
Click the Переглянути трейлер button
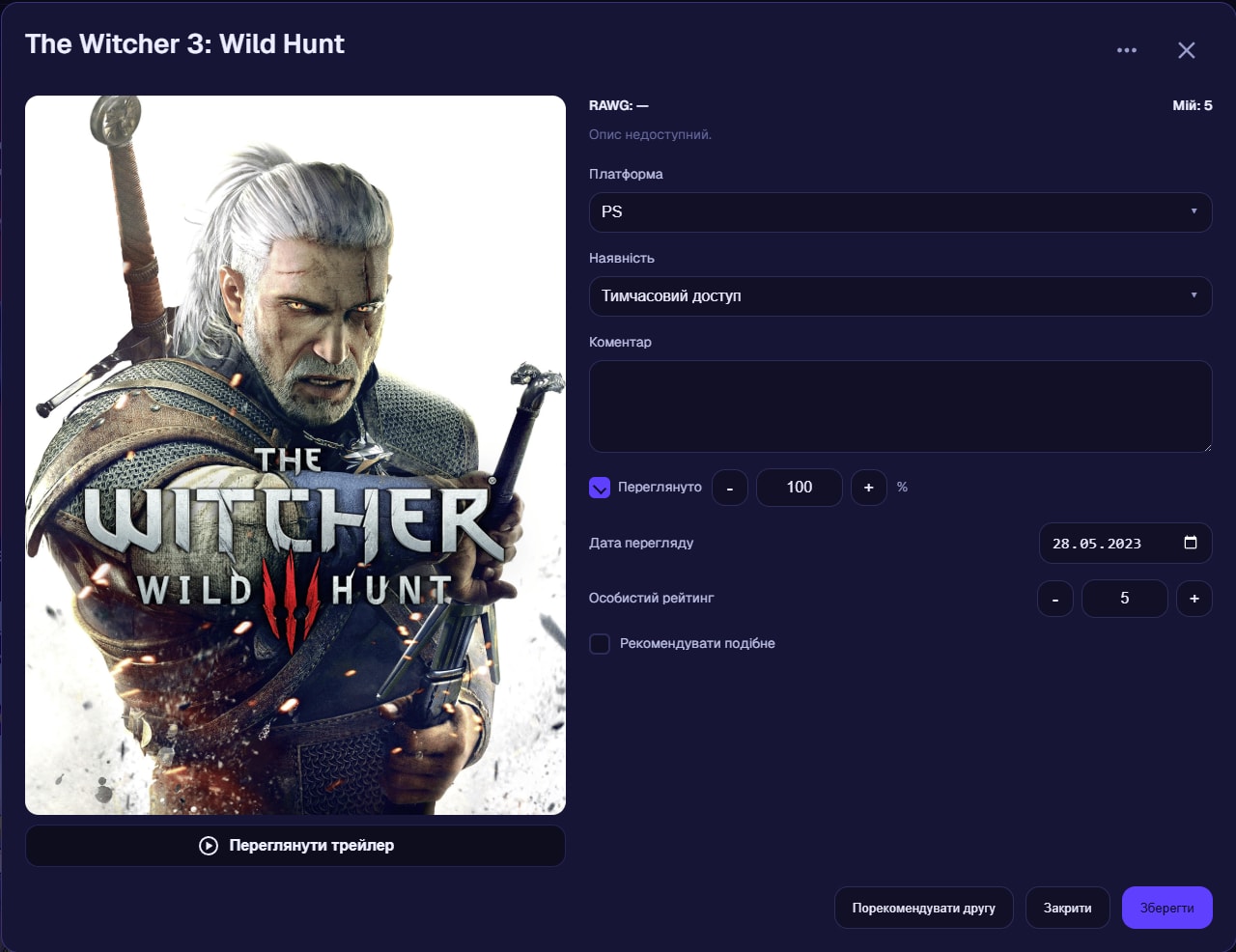pyautogui.click(x=295, y=846)
